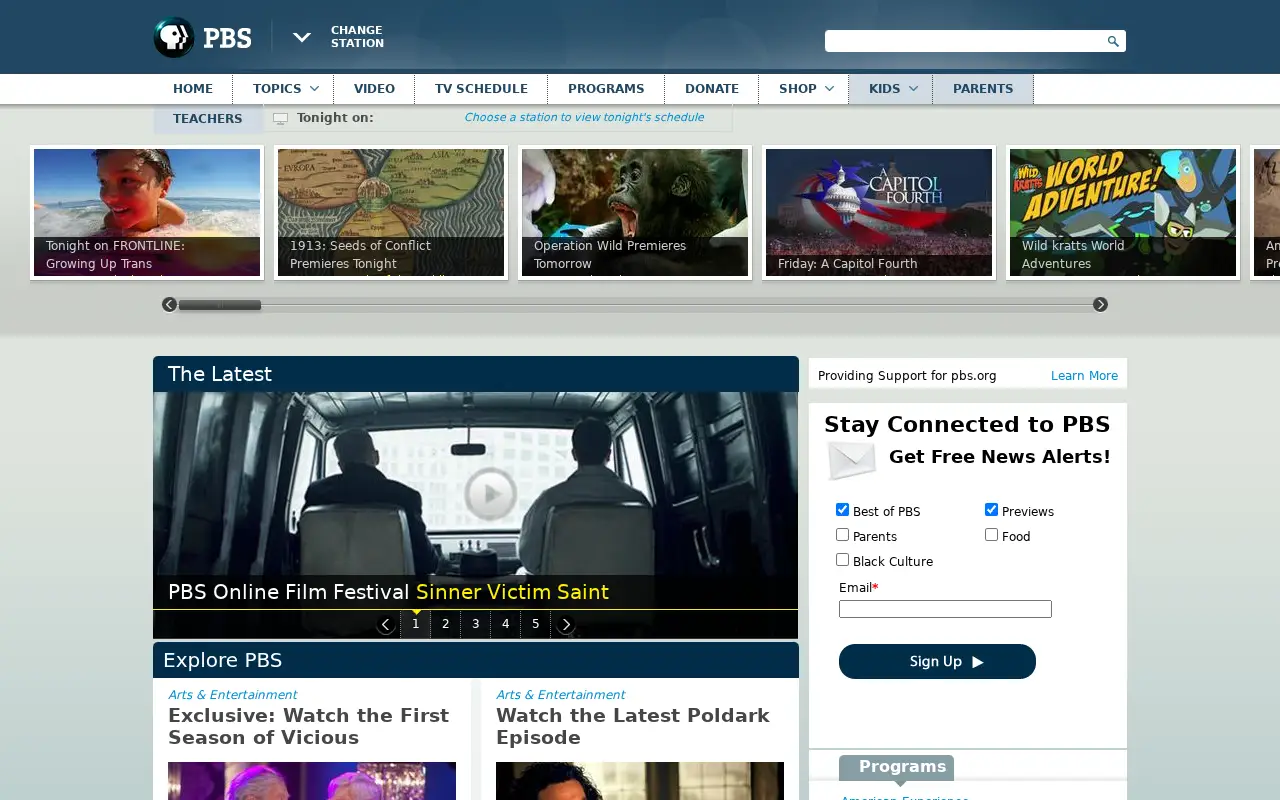Open the Shop dropdown arrow
Image resolution: width=1280 pixels, height=800 pixels.
[x=829, y=89]
